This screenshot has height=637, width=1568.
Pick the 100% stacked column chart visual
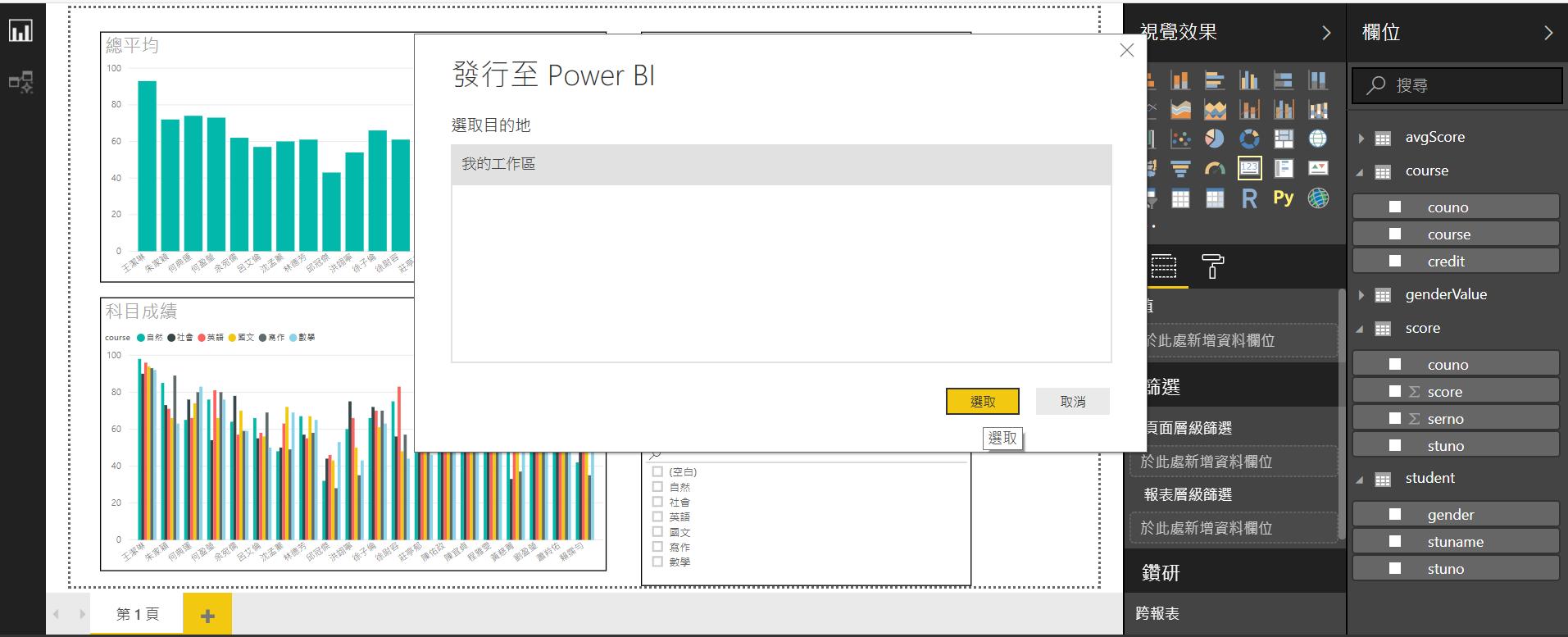click(1318, 80)
